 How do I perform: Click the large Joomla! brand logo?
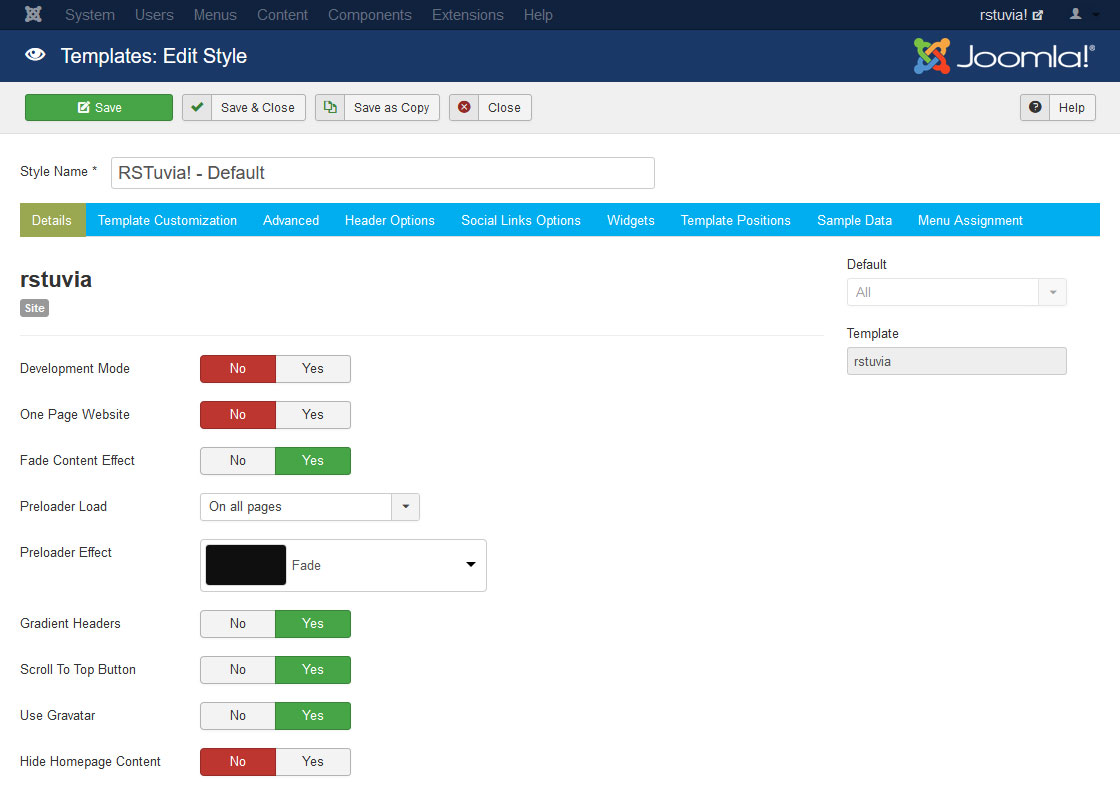click(x=1004, y=56)
